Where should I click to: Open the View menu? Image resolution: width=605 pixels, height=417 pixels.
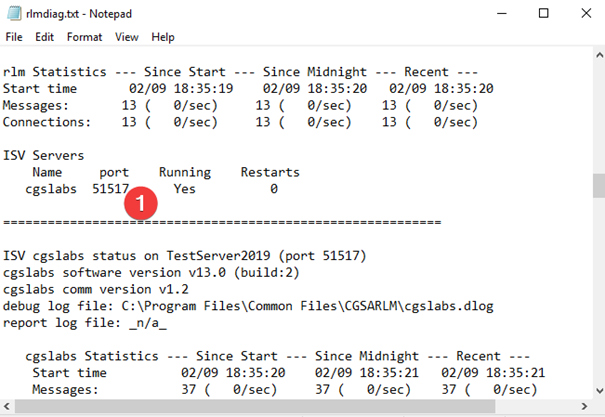(x=126, y=37)
